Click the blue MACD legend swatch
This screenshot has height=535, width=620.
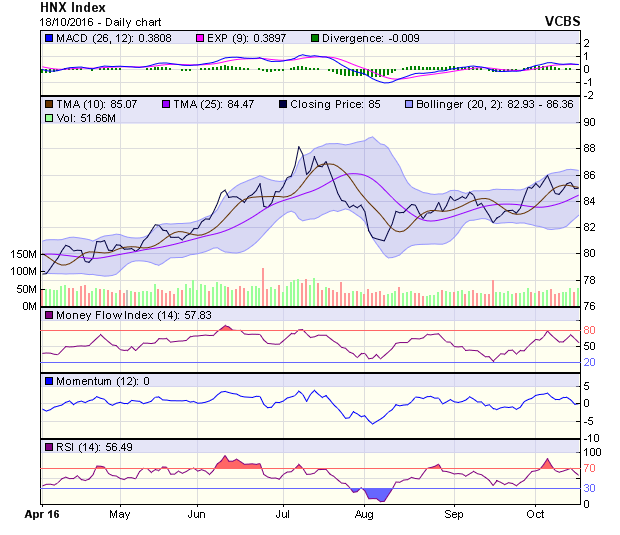48,38
